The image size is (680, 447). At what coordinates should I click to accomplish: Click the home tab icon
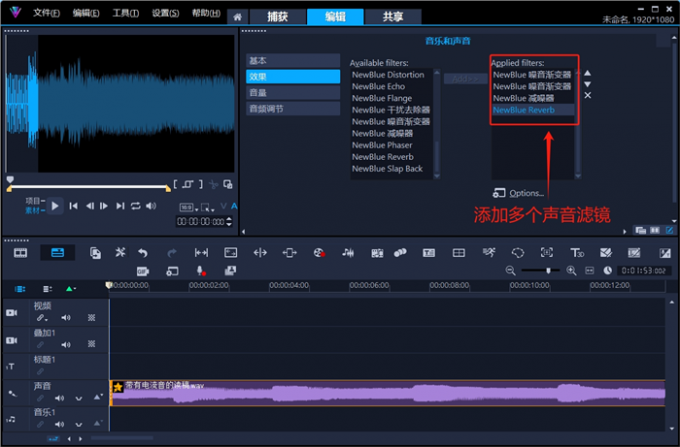[237, 17]
